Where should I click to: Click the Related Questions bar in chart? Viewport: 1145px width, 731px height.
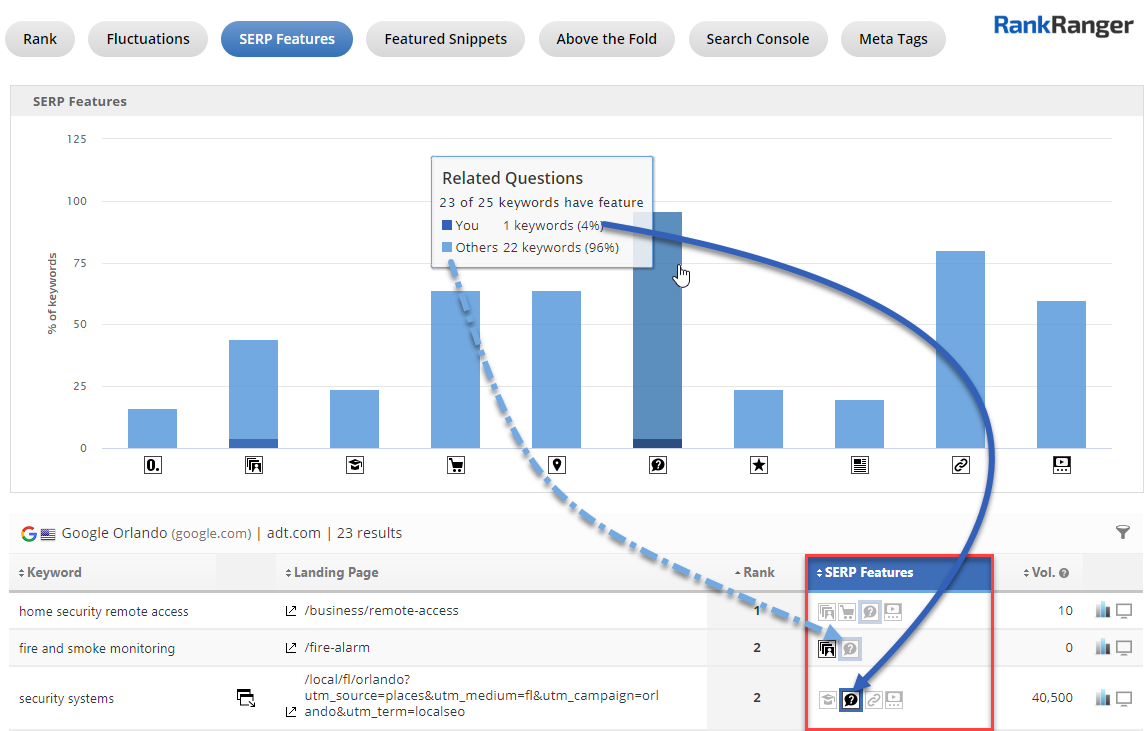[x=657, y=330]
